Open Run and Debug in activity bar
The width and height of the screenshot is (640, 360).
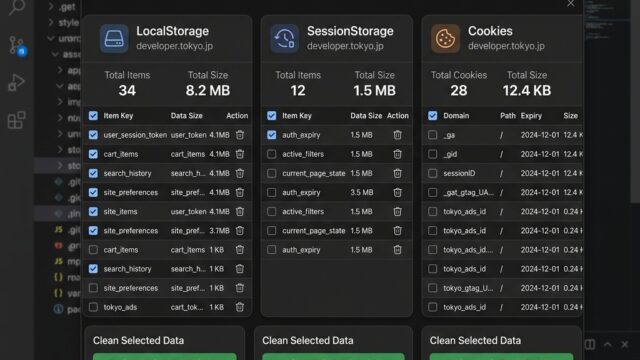(16, 82)
